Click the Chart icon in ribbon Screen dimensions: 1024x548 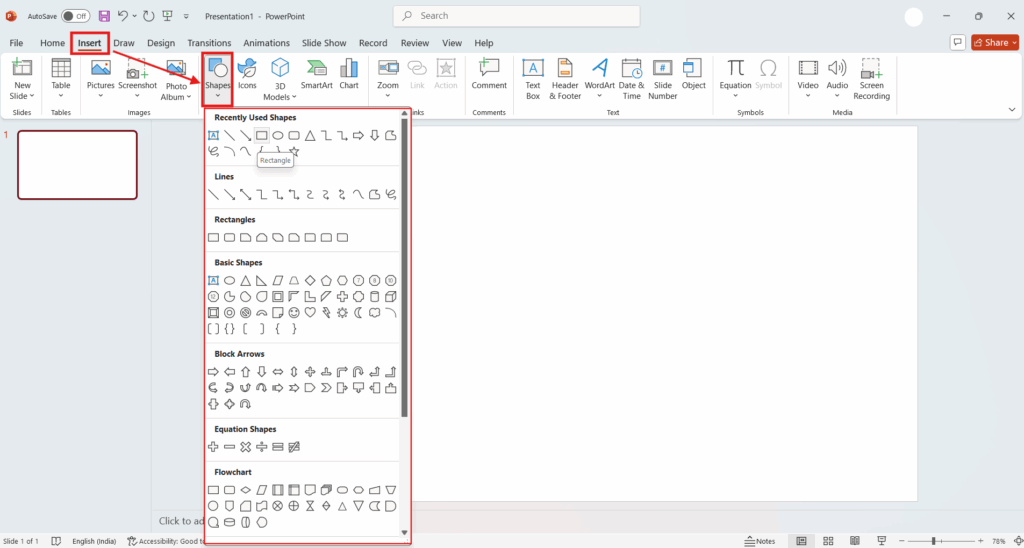[x=349, y=74]
